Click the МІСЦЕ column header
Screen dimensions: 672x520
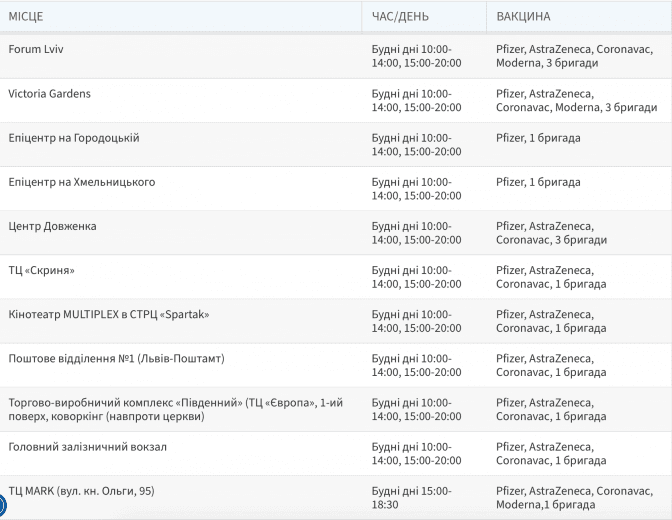point(26,17)
